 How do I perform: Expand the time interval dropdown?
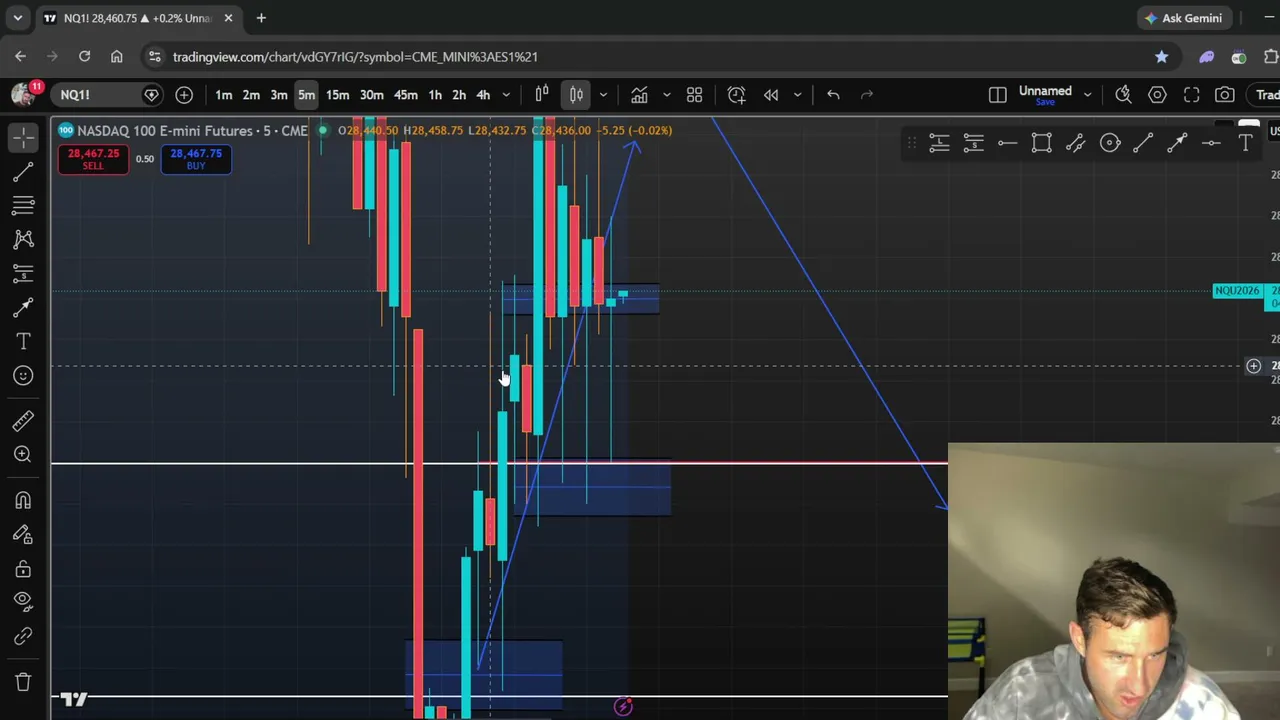(x=506, y=95)
